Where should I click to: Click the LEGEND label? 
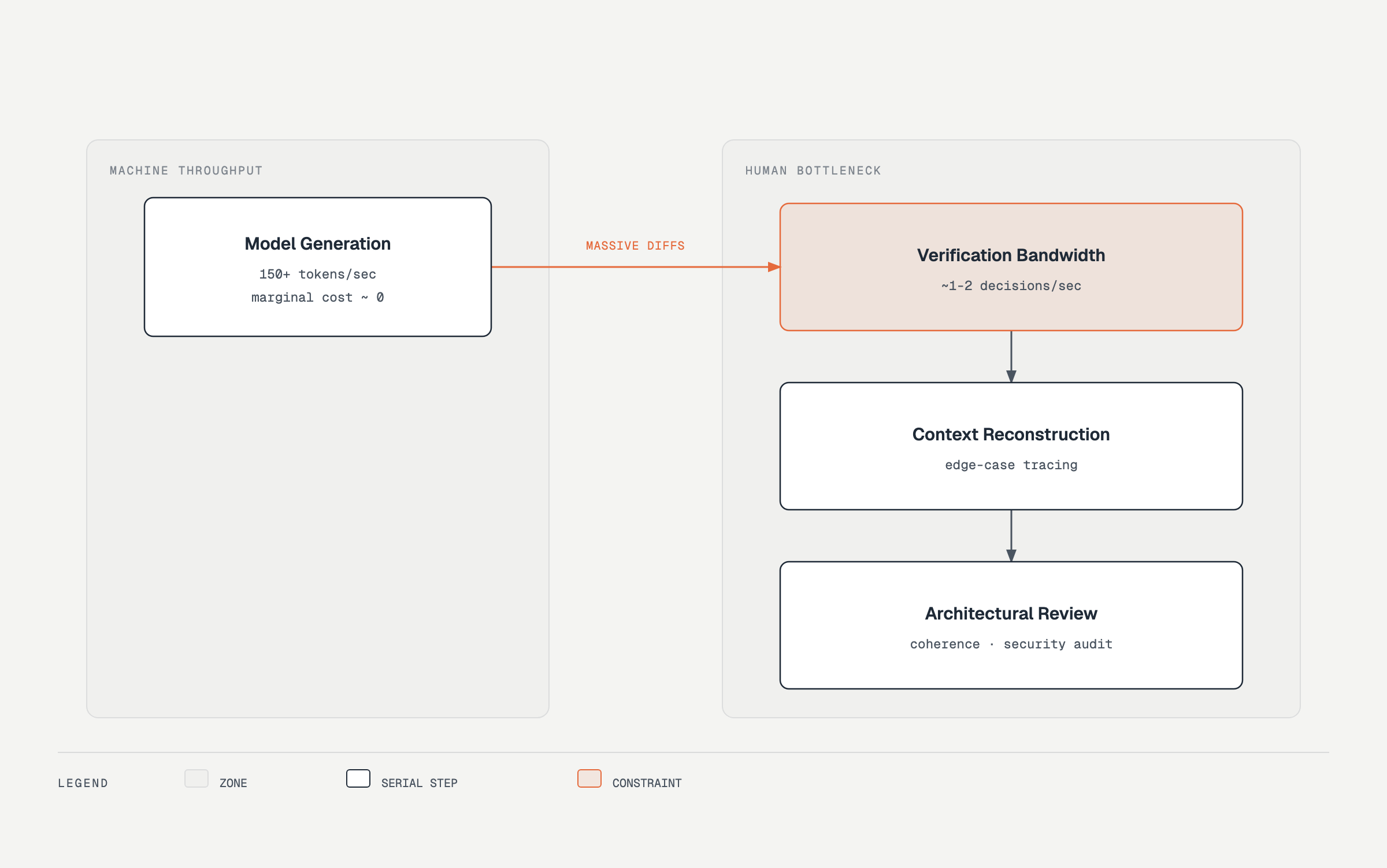coord(83,784)
